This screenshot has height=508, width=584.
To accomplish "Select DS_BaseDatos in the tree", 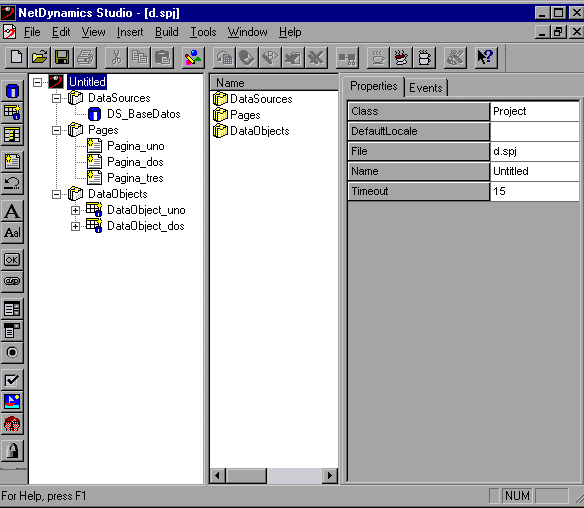I will pyautogui.click(x=144, y=114).
